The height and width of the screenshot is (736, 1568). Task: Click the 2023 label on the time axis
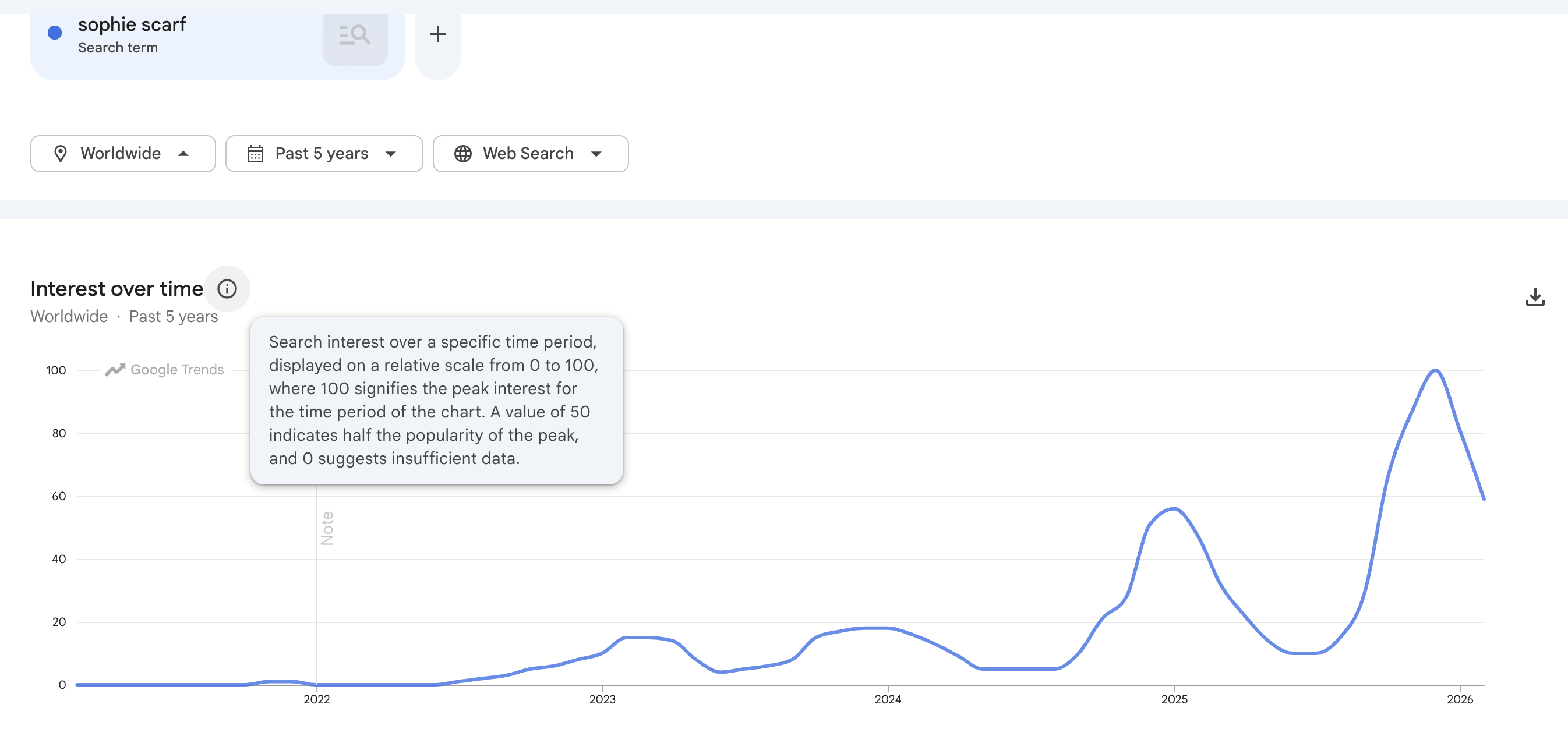tap(602, 699)
